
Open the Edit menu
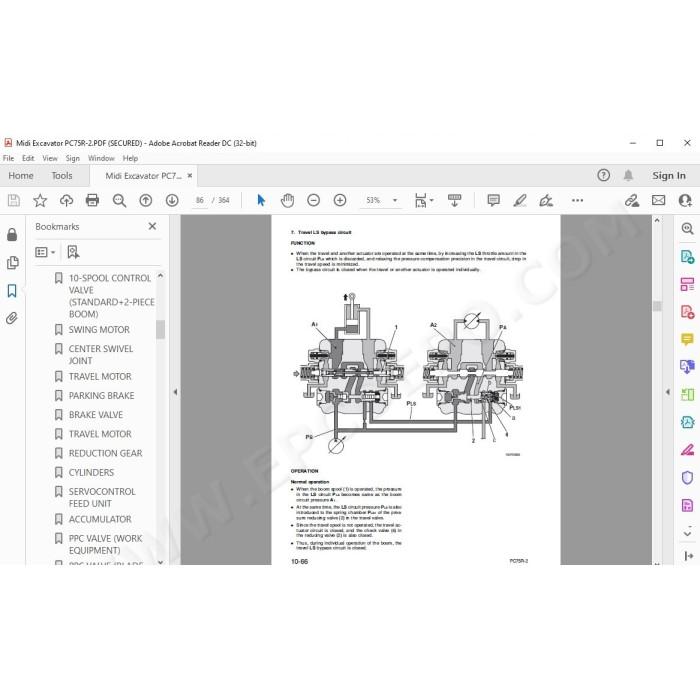[28, 158]
